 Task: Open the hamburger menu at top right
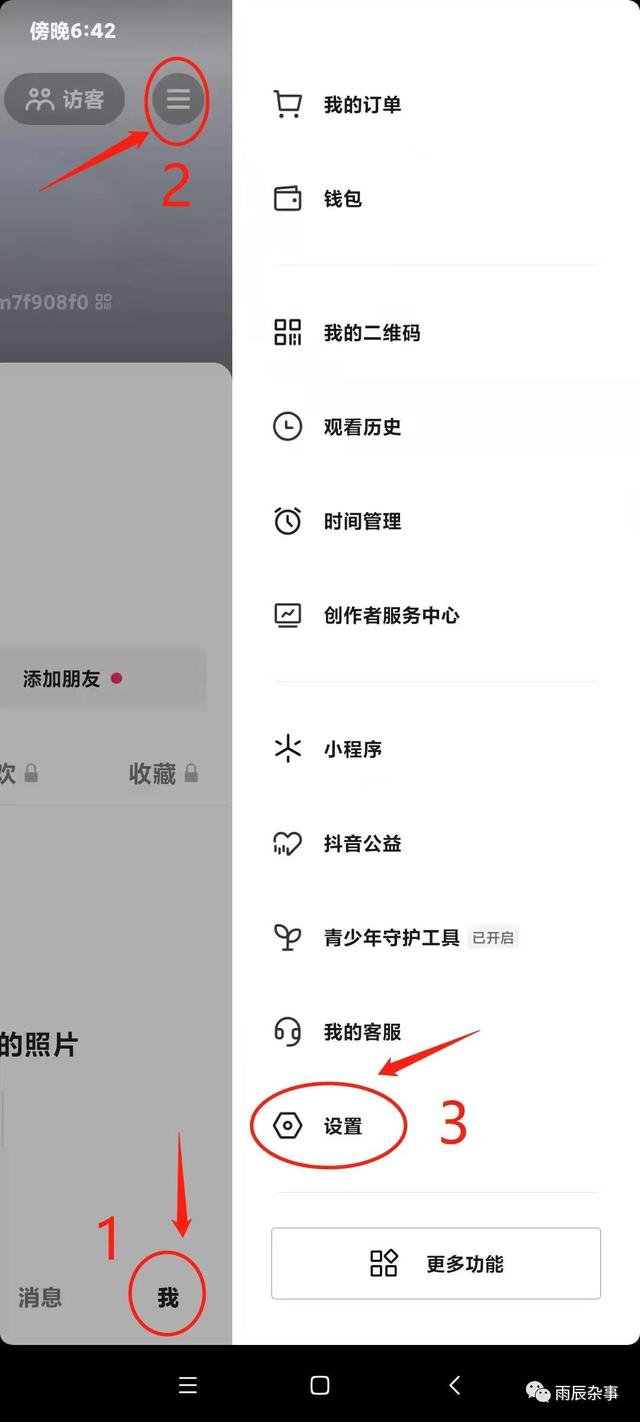pos(178,99)
